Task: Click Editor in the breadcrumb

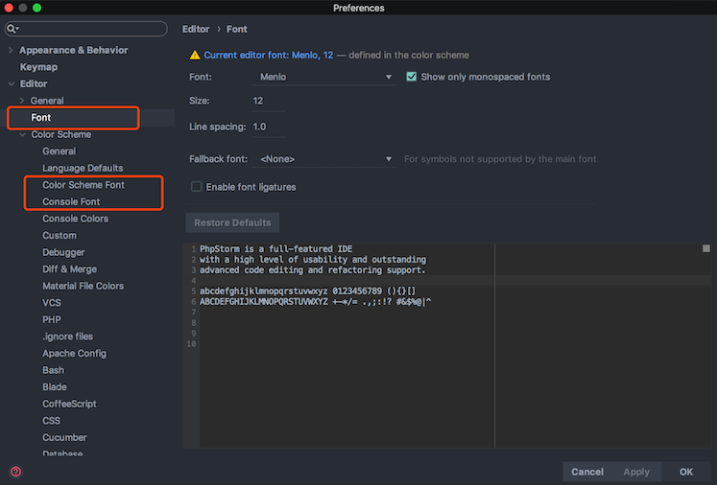Action: tap(196, 29)
